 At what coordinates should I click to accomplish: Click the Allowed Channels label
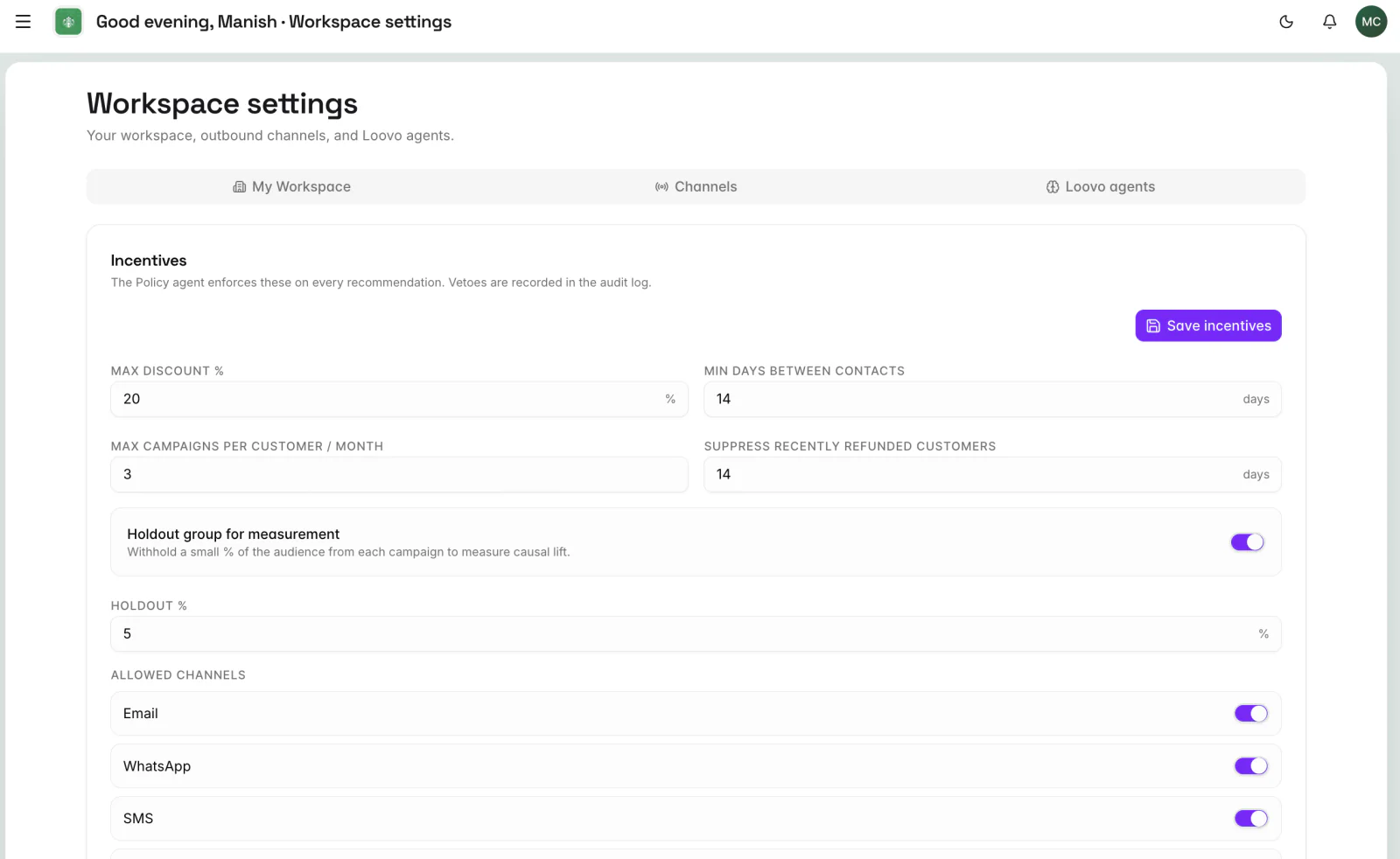(178, 675)
